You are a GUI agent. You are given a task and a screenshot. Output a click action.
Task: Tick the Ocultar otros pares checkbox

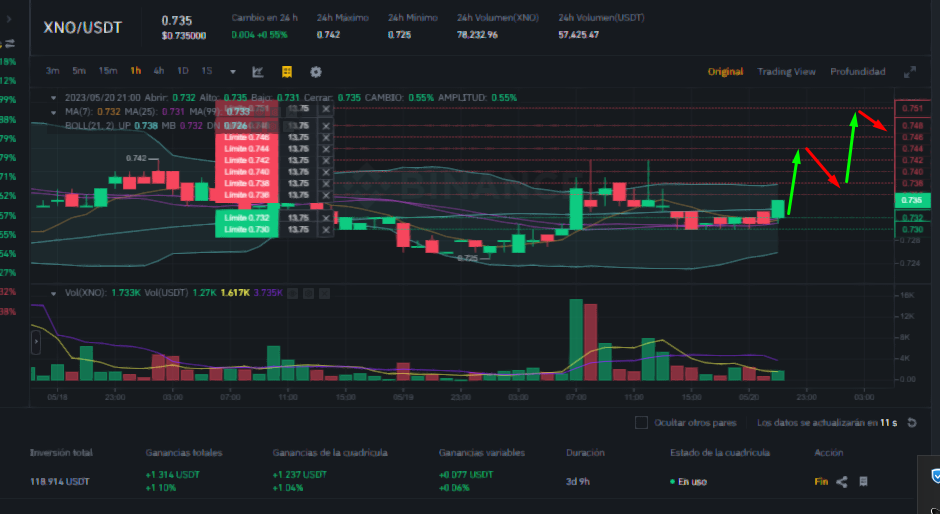click(x=641, y=423)
